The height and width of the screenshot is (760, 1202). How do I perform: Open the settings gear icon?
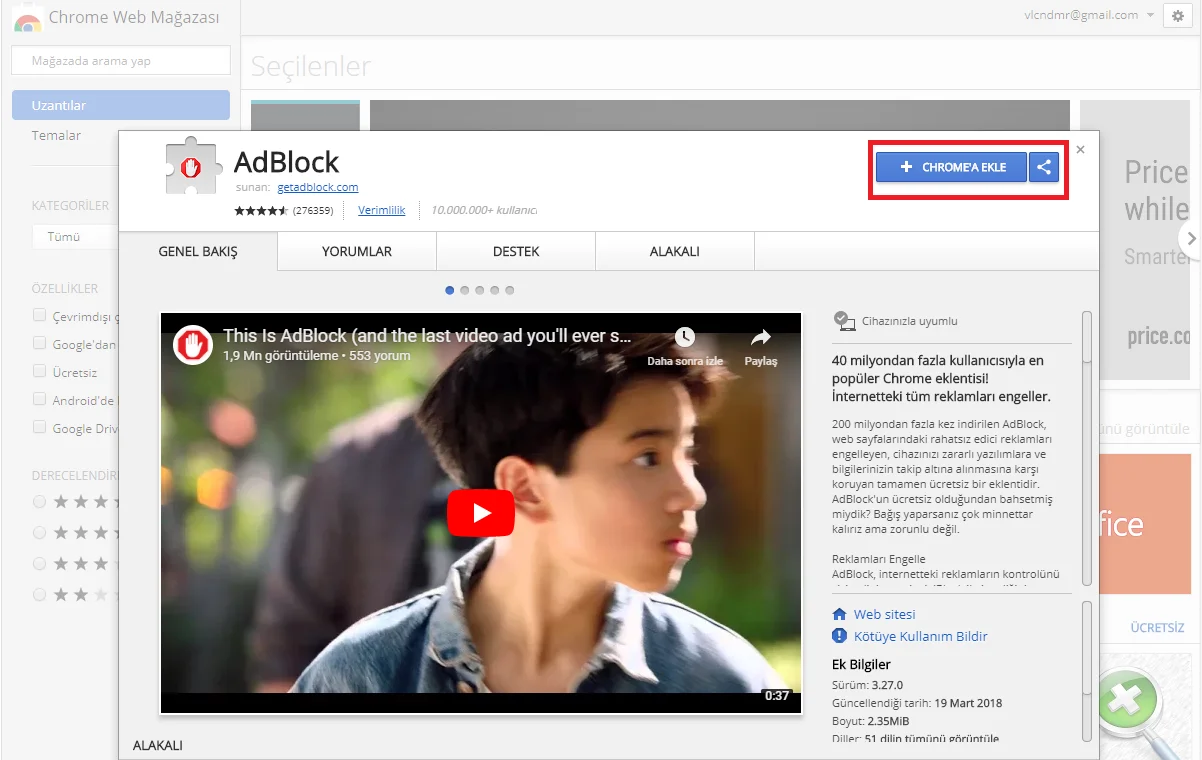(1177, 16)
